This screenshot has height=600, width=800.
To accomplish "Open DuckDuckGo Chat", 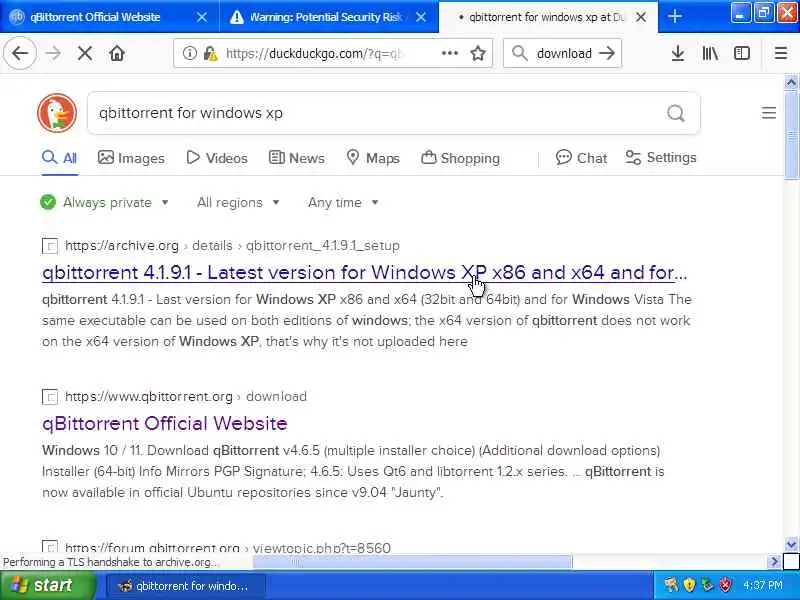I will tap(582, 158).
